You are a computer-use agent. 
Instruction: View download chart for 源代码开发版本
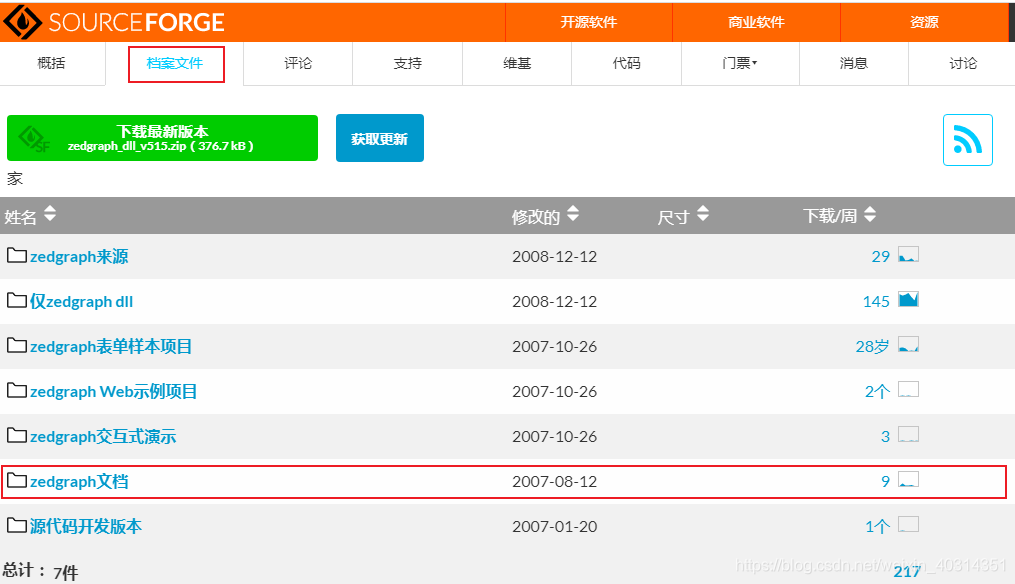908,524
